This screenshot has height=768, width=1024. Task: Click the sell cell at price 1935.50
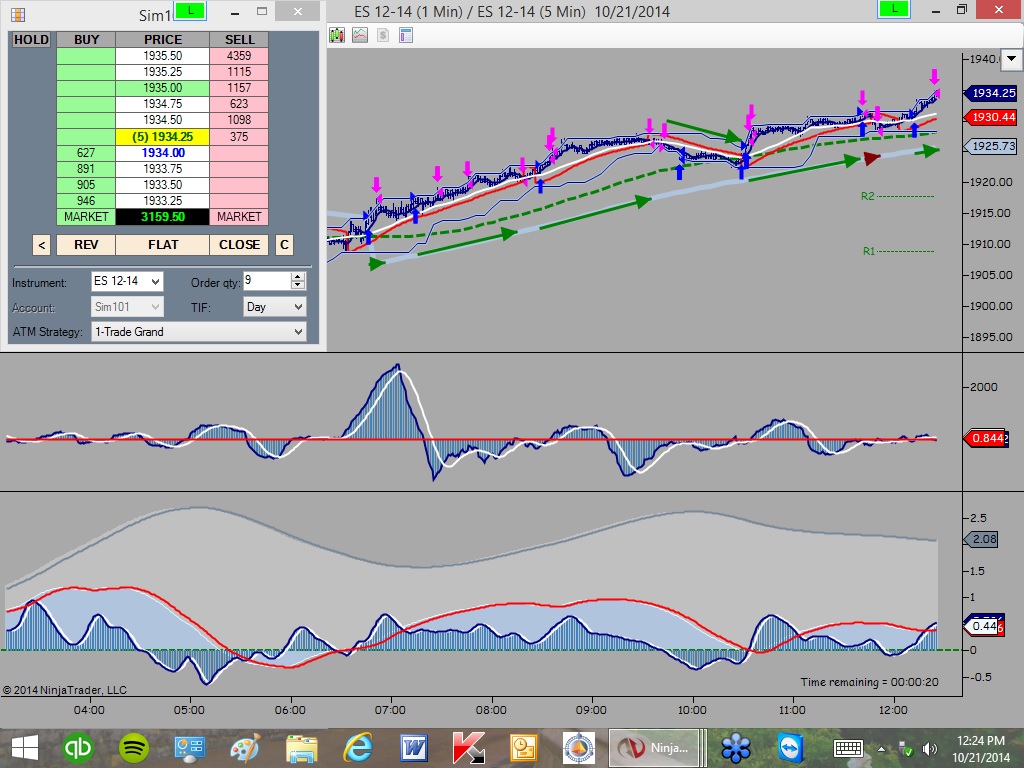pyautogui.click(x=239, y=56)
